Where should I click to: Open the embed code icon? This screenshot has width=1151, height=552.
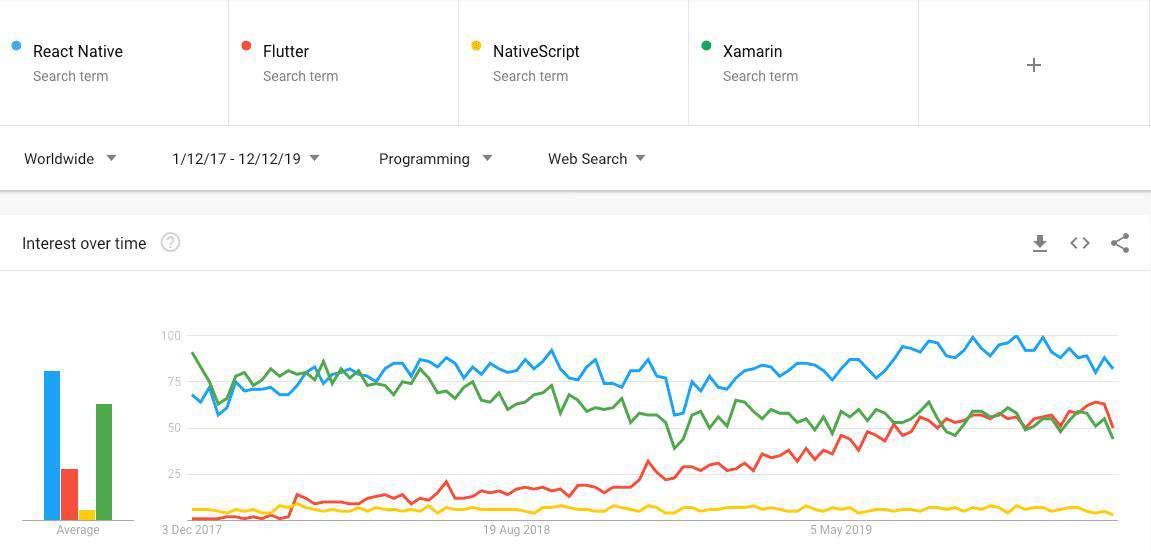click(x=1080, y=243)
